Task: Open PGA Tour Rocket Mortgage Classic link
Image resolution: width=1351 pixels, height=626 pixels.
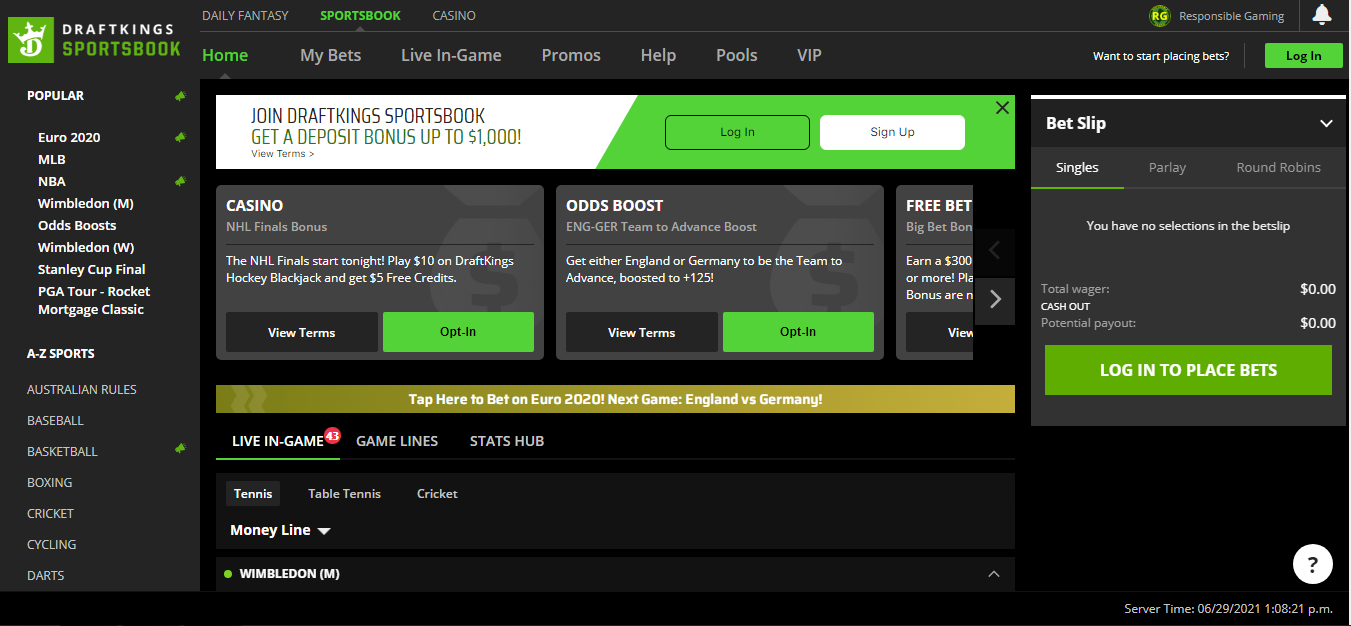Action: tap(94, 300)
